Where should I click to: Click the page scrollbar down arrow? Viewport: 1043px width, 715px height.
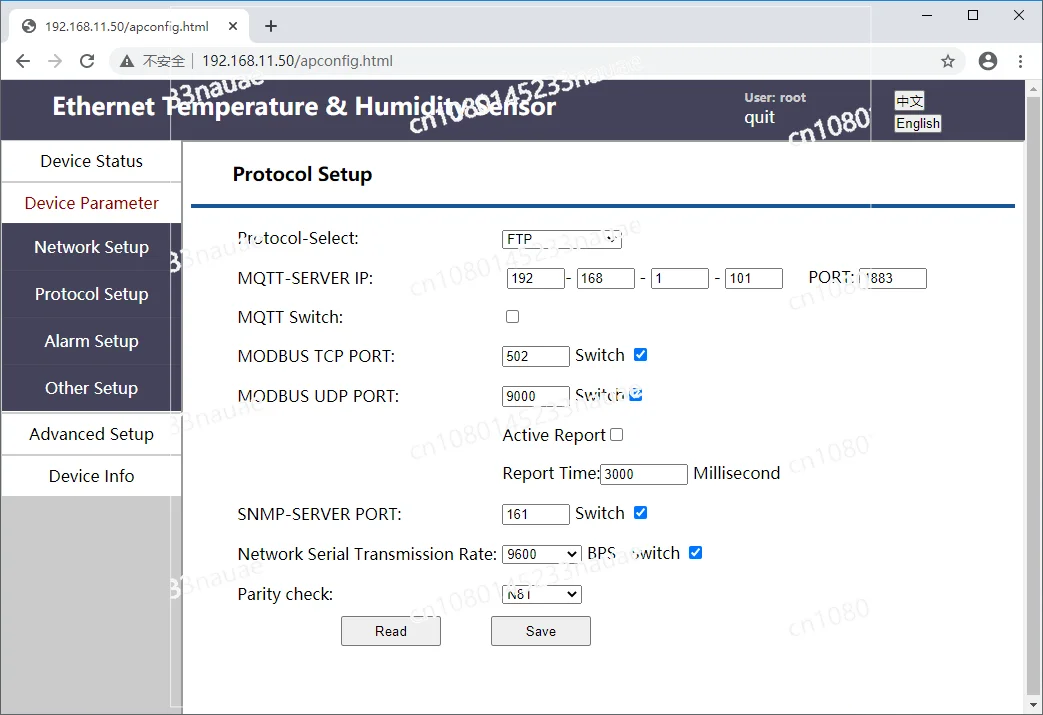1033,705
